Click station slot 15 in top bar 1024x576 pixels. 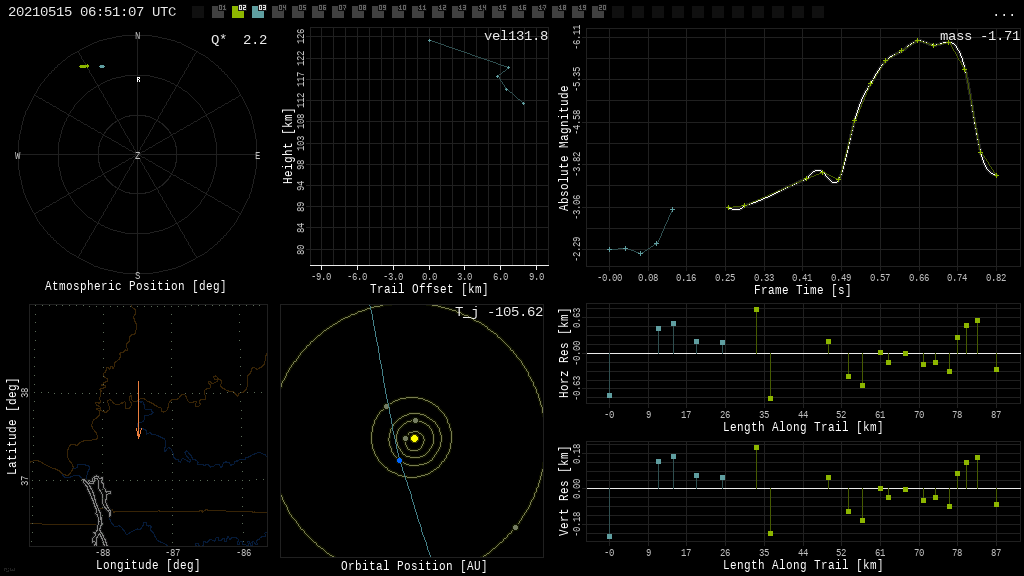(x=498, y=12)
